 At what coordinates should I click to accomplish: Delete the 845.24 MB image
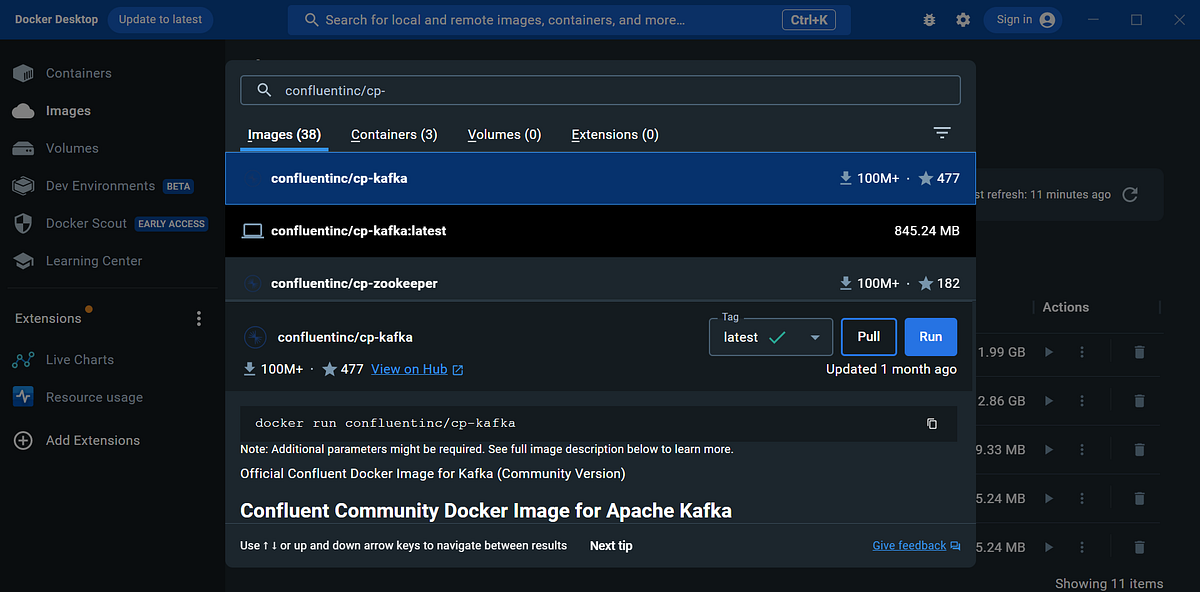(1139, 498)
